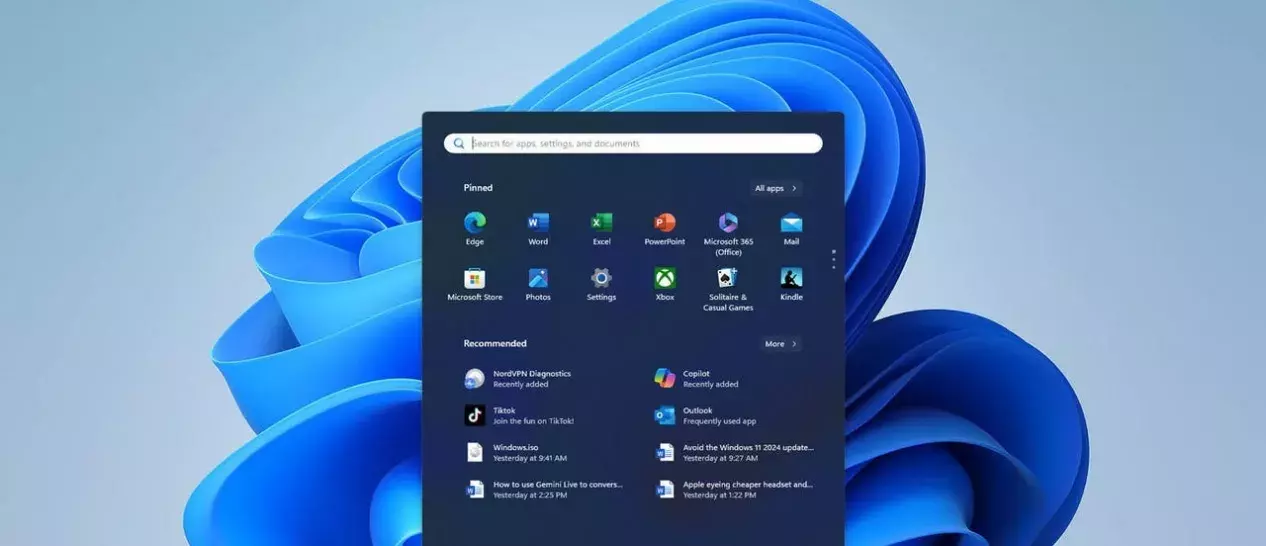
Task: Click the TikTok icon in Recommended
Action: [475, 415]
